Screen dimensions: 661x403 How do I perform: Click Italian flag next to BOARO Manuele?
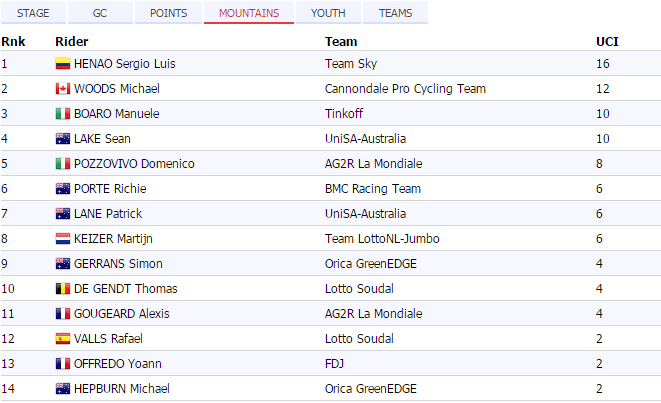(x=63, y=114)
